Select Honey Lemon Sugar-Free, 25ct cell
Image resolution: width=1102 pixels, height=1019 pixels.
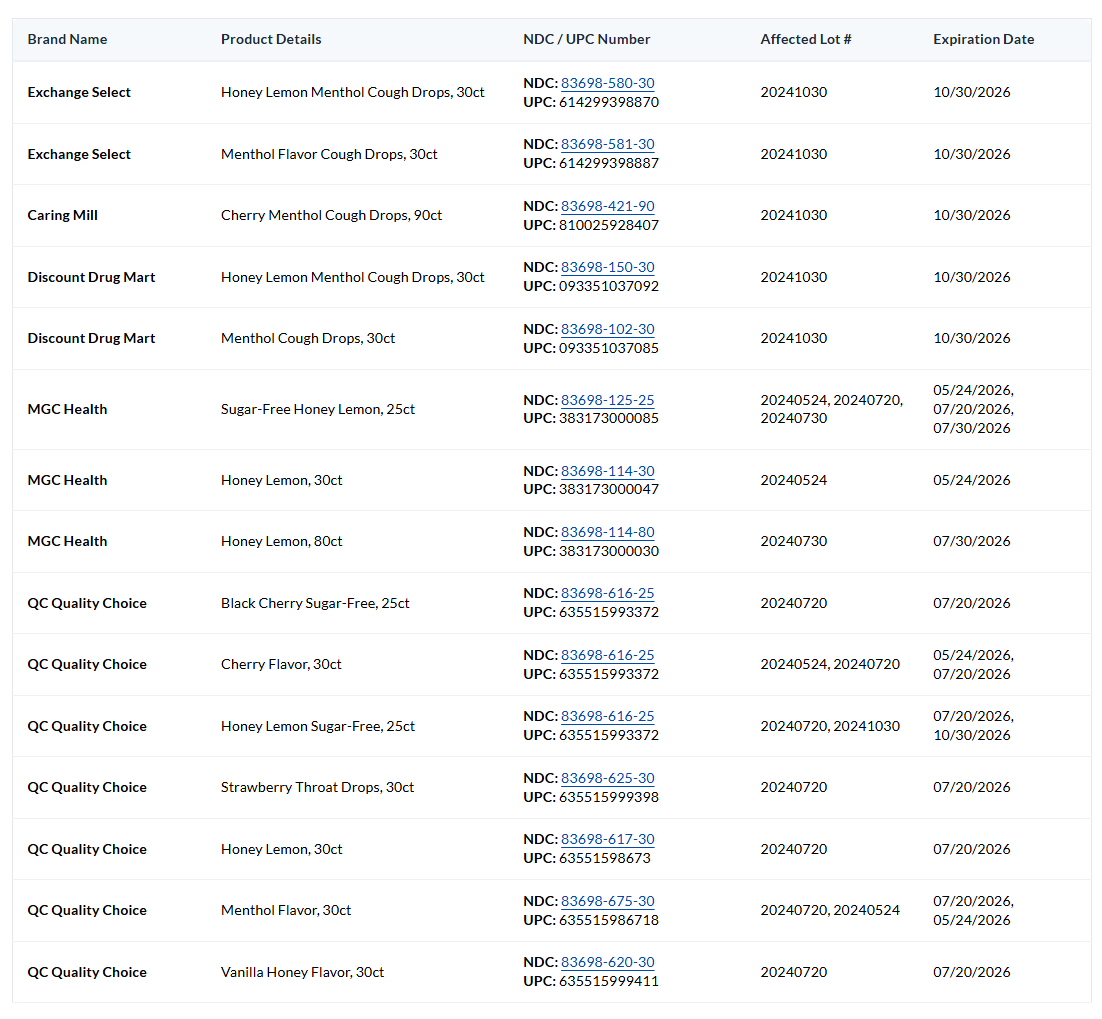click(318, 726)
